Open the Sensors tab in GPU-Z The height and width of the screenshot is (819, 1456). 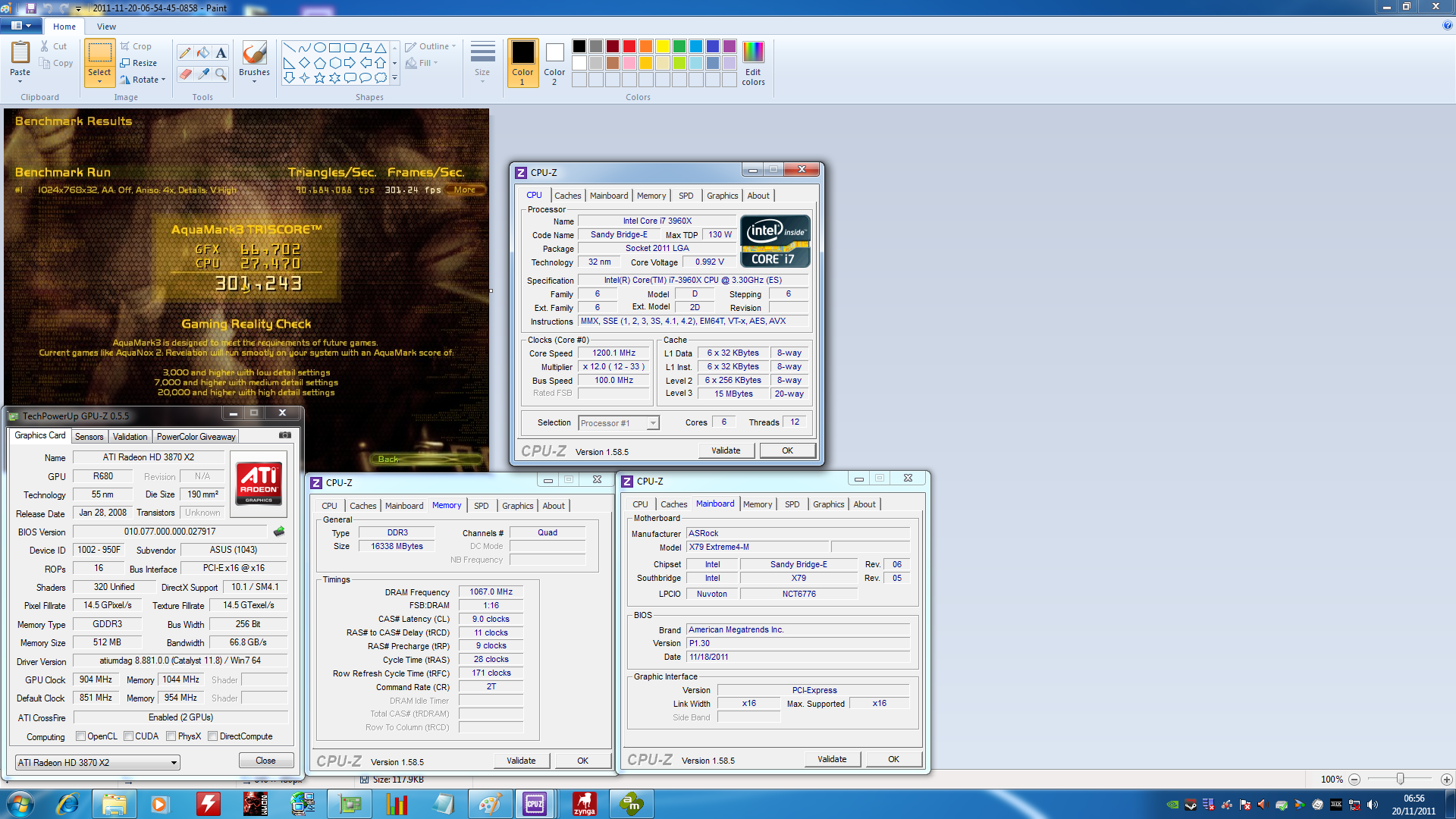89,437
